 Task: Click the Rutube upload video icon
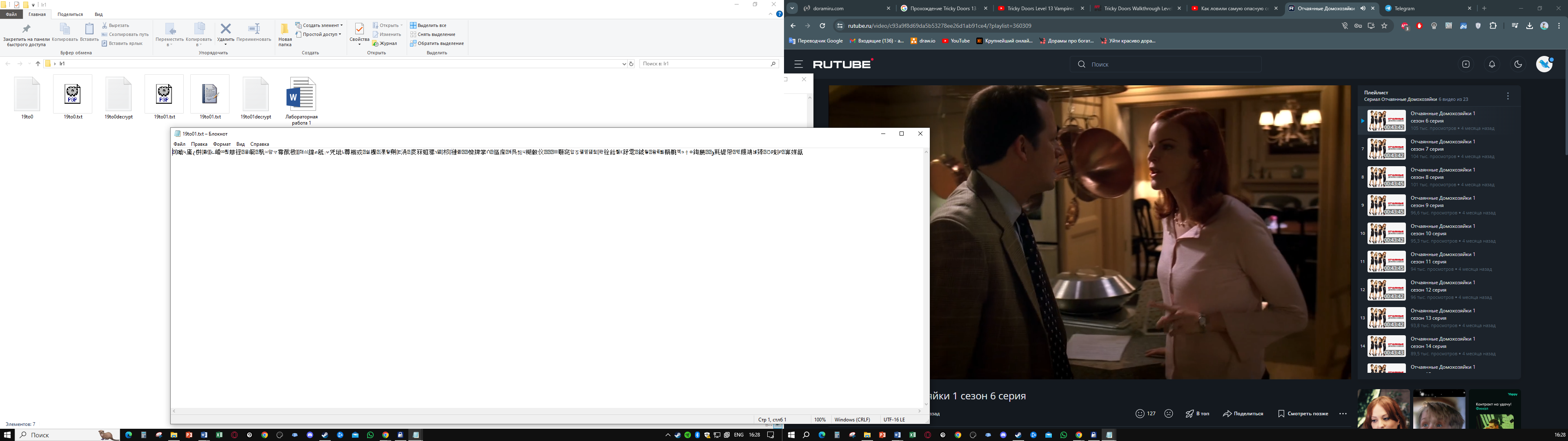click(1466, 64)
